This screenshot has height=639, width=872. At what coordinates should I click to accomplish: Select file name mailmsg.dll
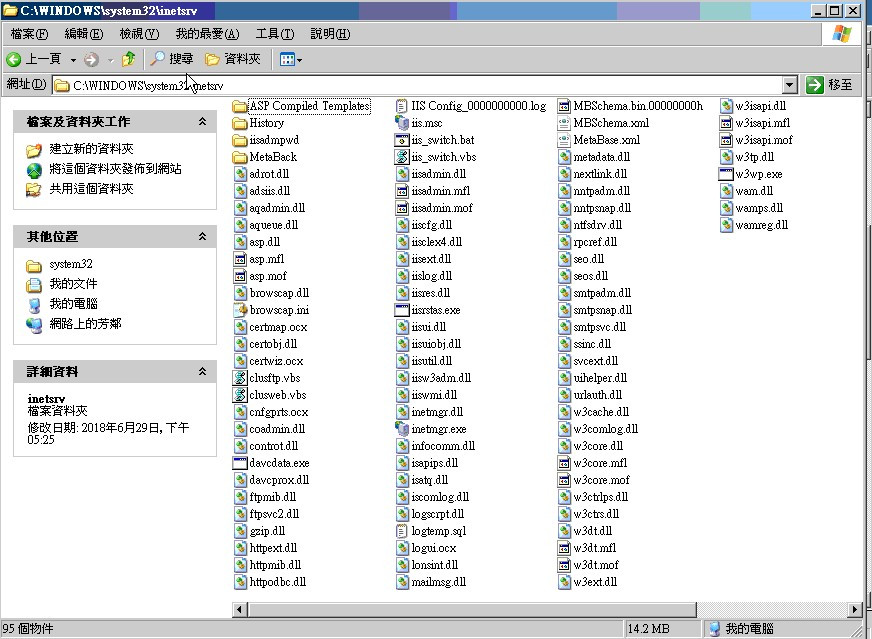pos(439,582)
